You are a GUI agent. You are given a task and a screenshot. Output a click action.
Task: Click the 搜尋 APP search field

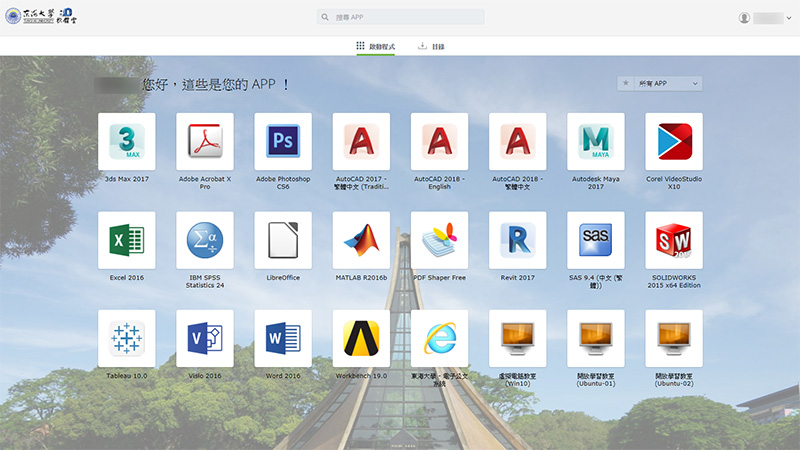click(x=400, y=17)
